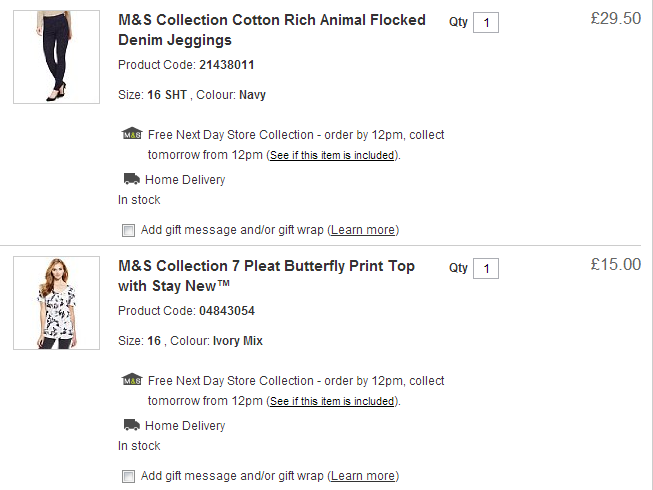Select product code 21438011

pyautogui.click(x=227, y=65)
